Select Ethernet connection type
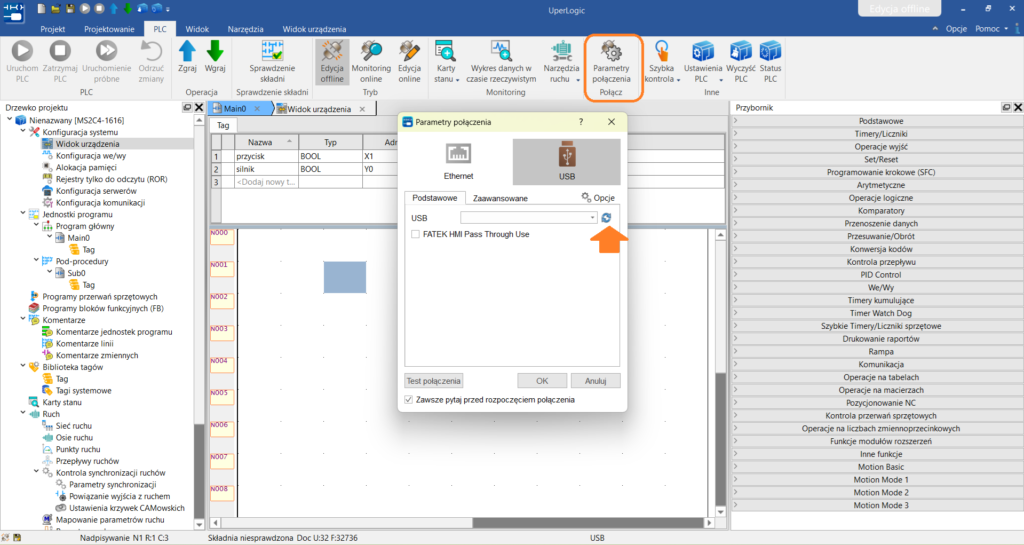This screenshot has width=1024, height=545. 458,161
